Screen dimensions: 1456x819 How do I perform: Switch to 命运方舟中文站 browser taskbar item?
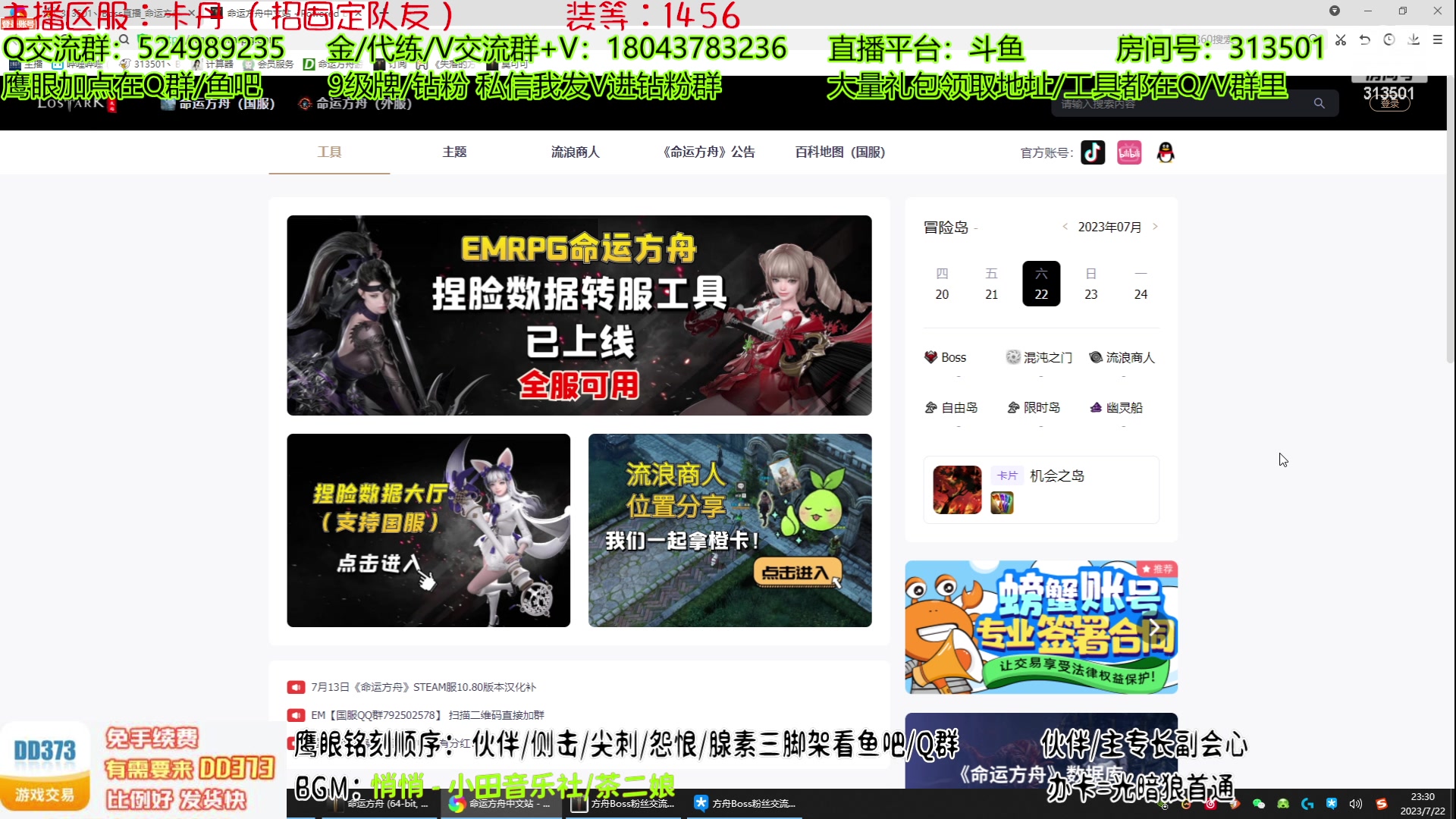[x=500, y=804]
